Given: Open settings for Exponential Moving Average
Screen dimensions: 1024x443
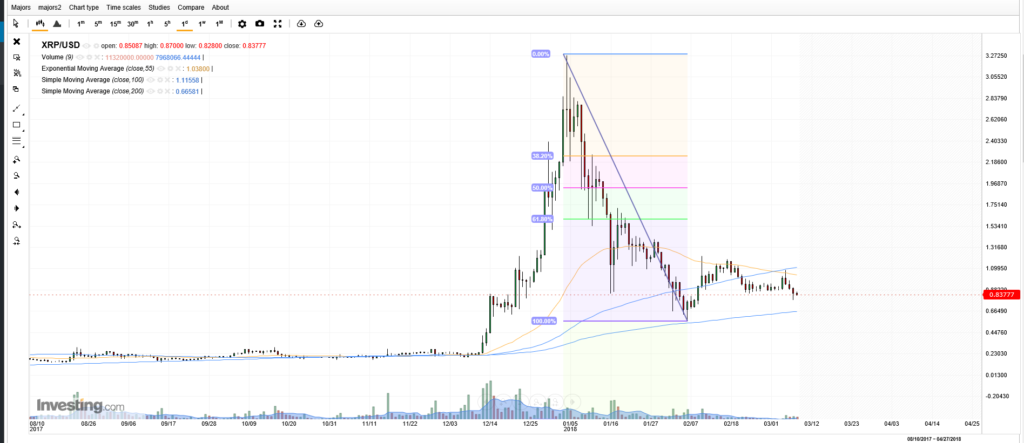Looking at the screenshot, I should coord(170,69).
